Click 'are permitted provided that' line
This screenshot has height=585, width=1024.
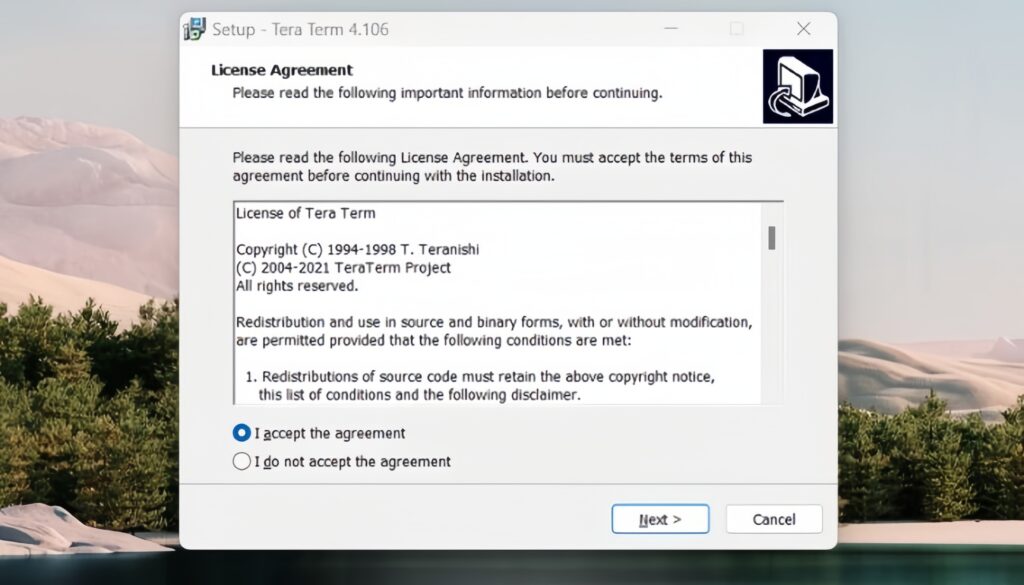434,340
